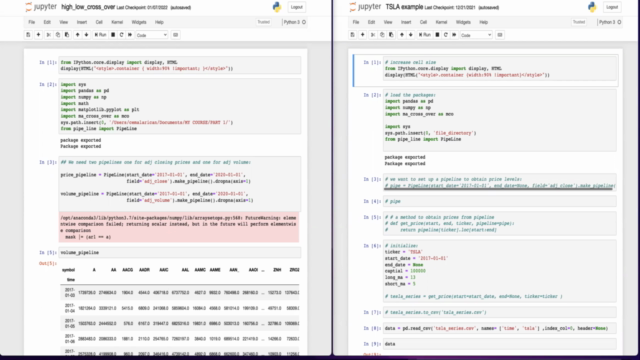Open View menu in high_low_cross_over notebook
Viewport: 640px width, 360px height.
(x=64, y=22)
